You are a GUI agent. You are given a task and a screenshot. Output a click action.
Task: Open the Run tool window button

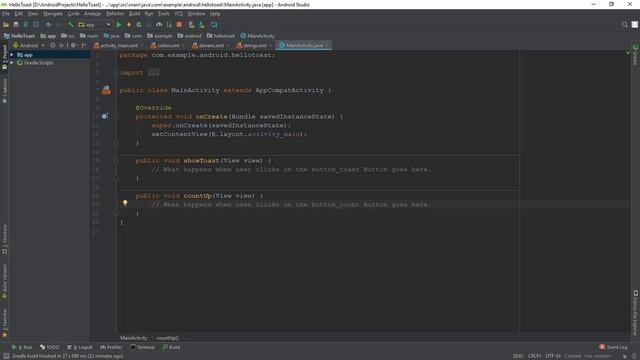[x=22, y=347]
